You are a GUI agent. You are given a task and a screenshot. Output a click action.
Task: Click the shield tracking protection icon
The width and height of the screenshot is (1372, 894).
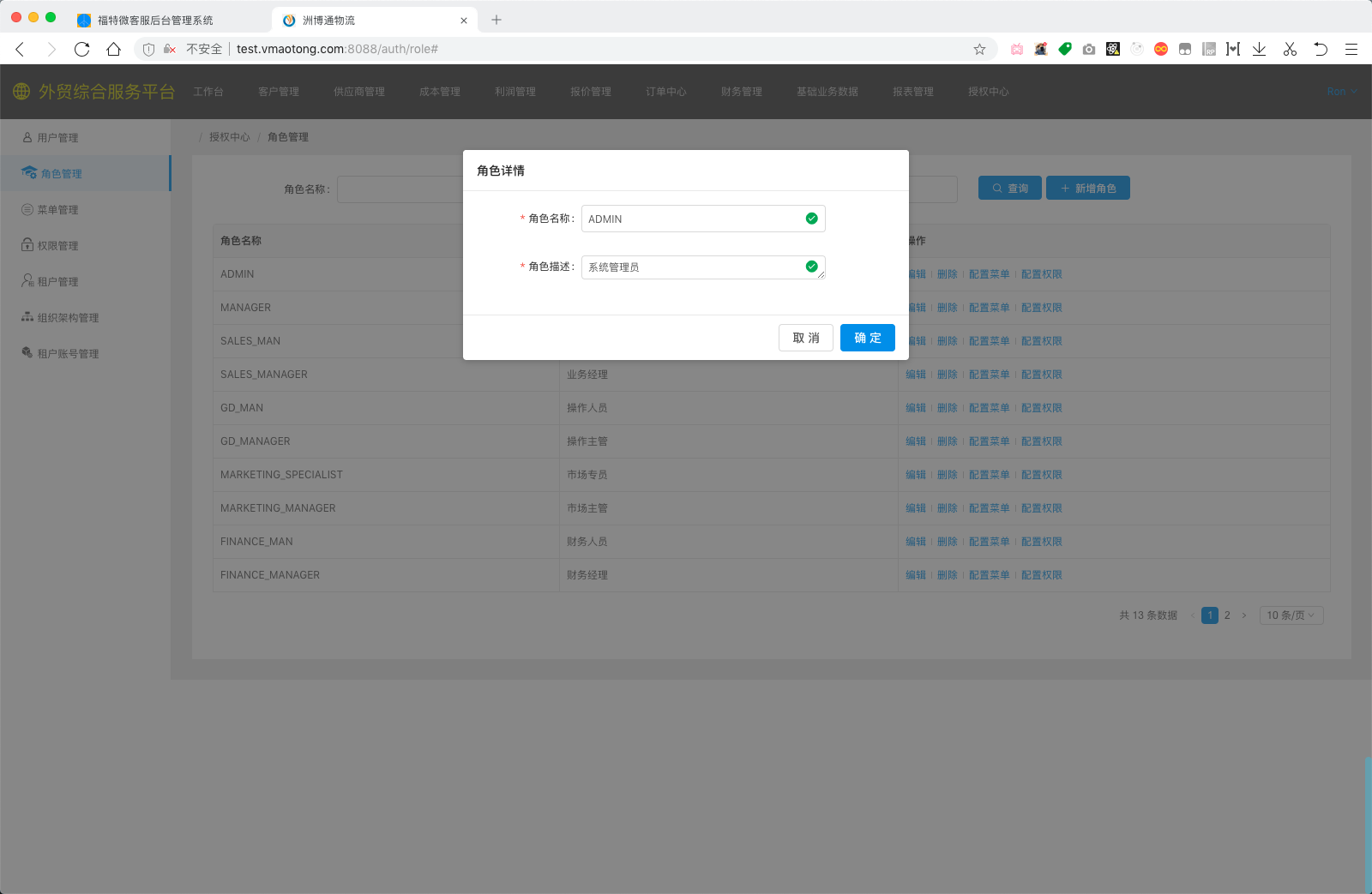148,49
